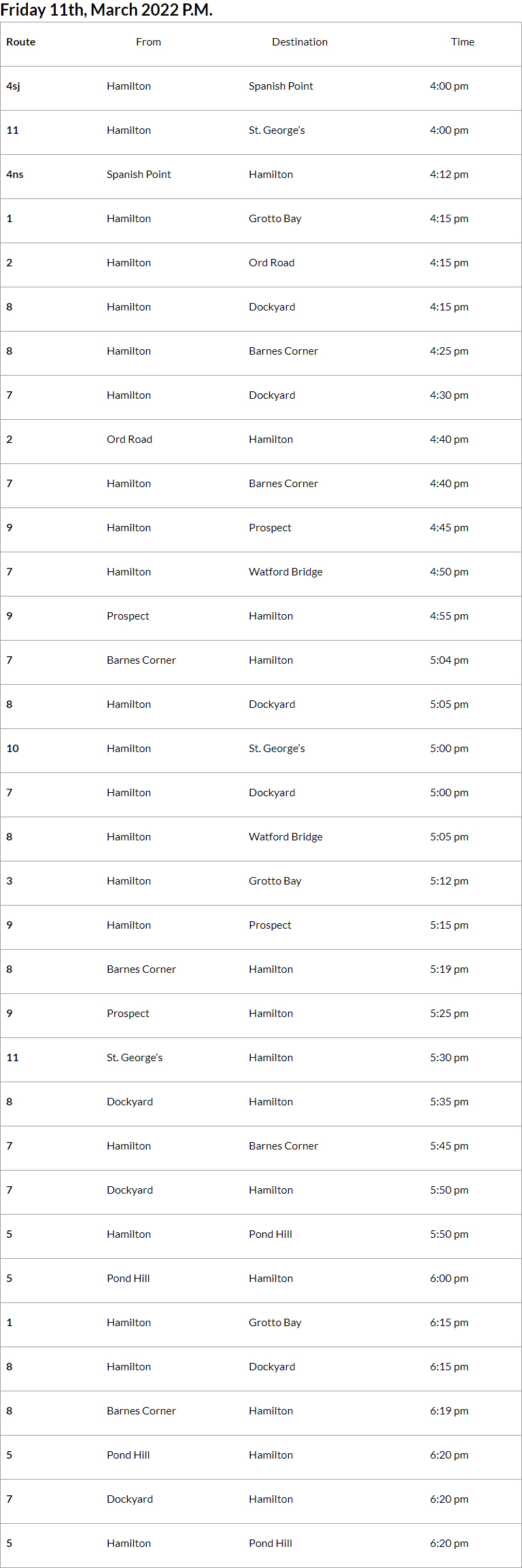Select the route 3 cell
Viewport: 522px width, 1568px height.
pos(10,881)
